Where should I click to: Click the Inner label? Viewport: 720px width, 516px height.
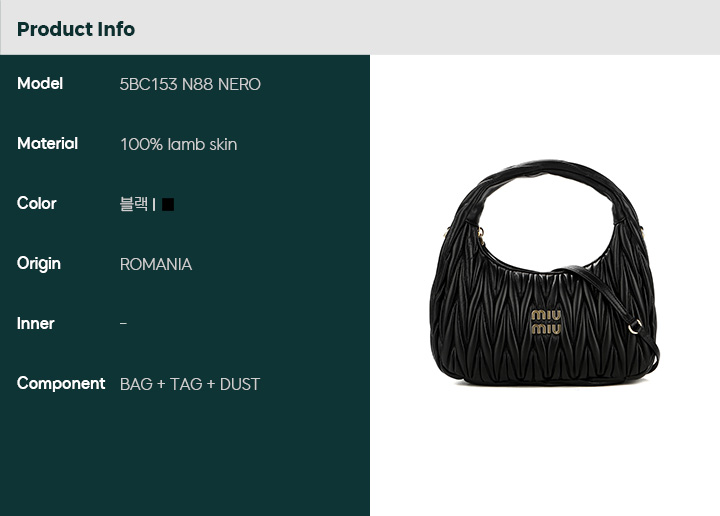(x=35, y=323)
